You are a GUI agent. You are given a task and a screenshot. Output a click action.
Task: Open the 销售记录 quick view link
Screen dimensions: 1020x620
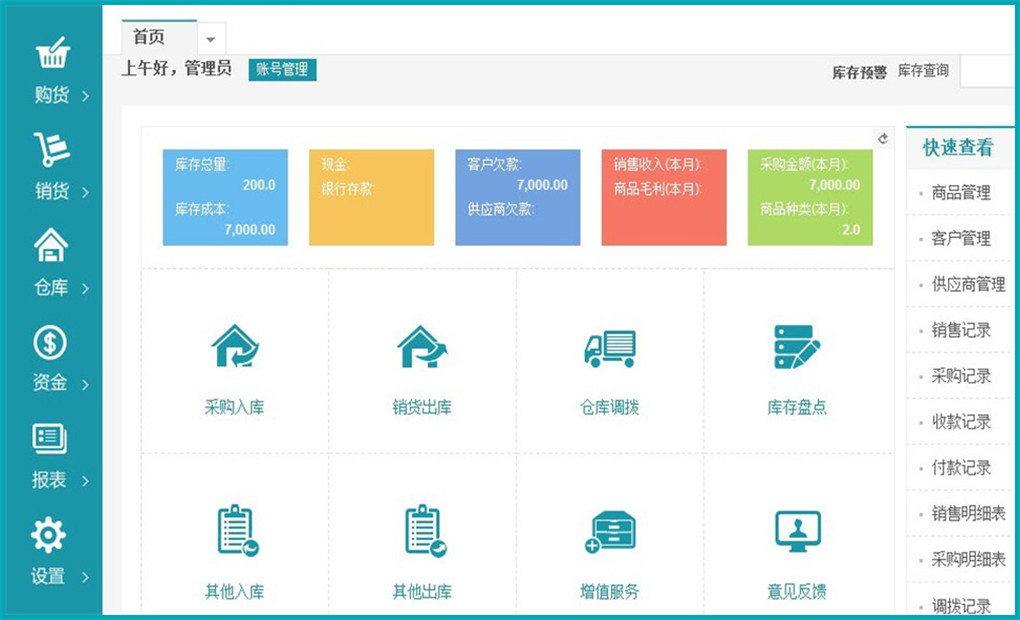click(x=960, y=330)
